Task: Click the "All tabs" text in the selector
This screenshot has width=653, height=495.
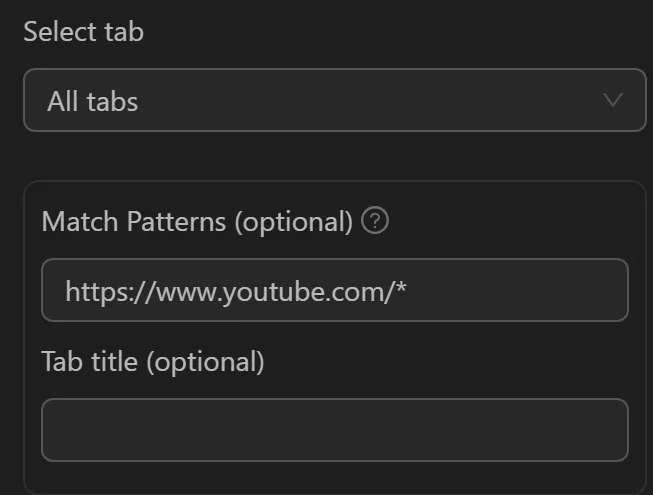Action: [x=92, y=101]
